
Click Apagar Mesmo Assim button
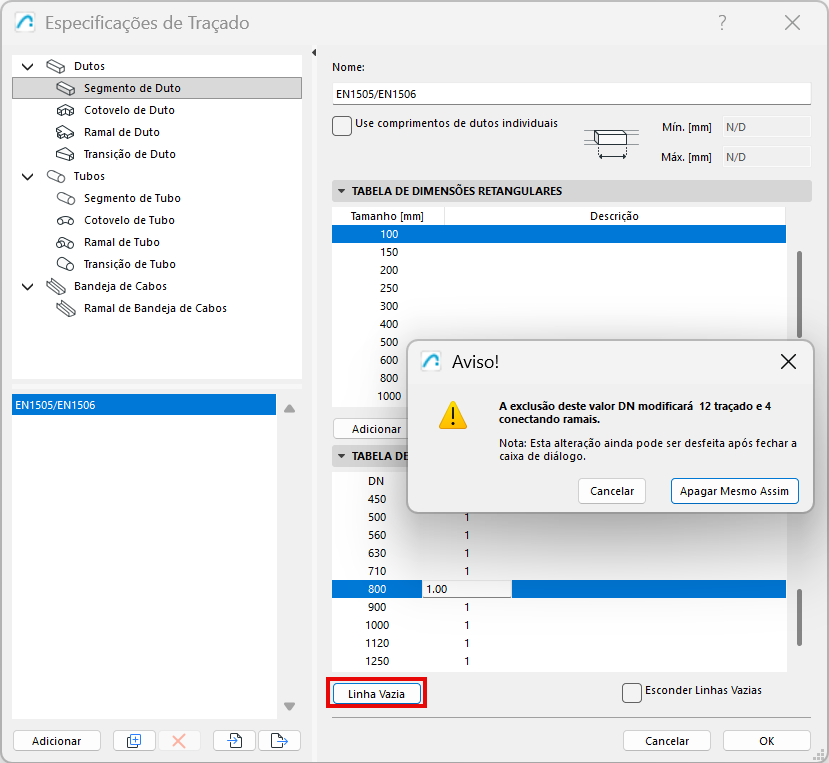tap(734, 491)
